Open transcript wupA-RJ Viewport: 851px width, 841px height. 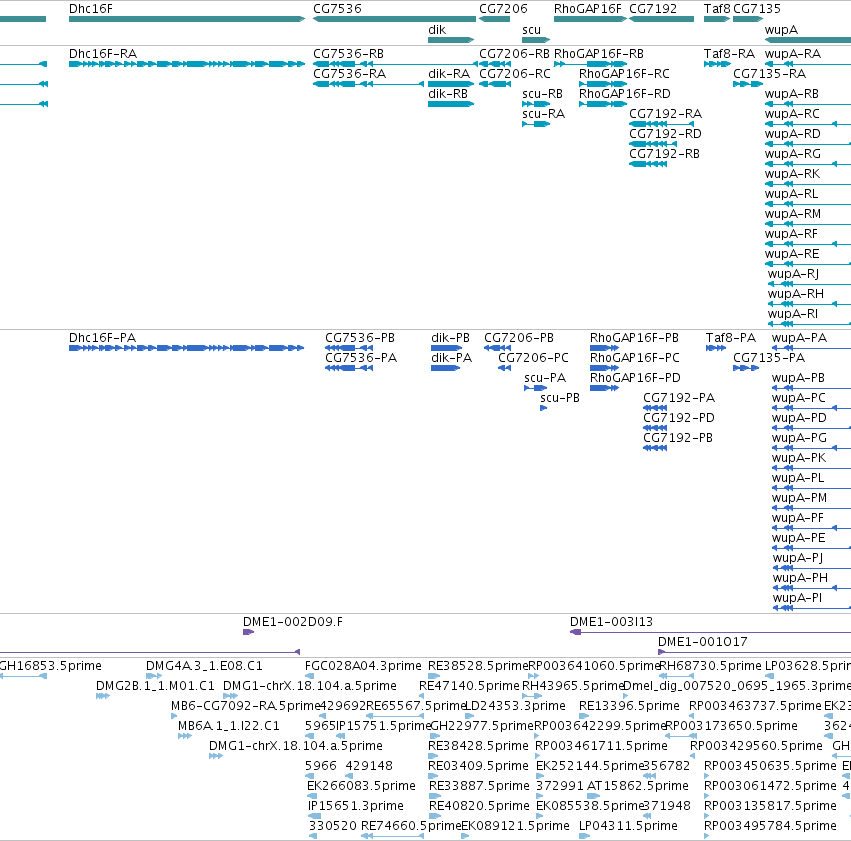[793, 274]
